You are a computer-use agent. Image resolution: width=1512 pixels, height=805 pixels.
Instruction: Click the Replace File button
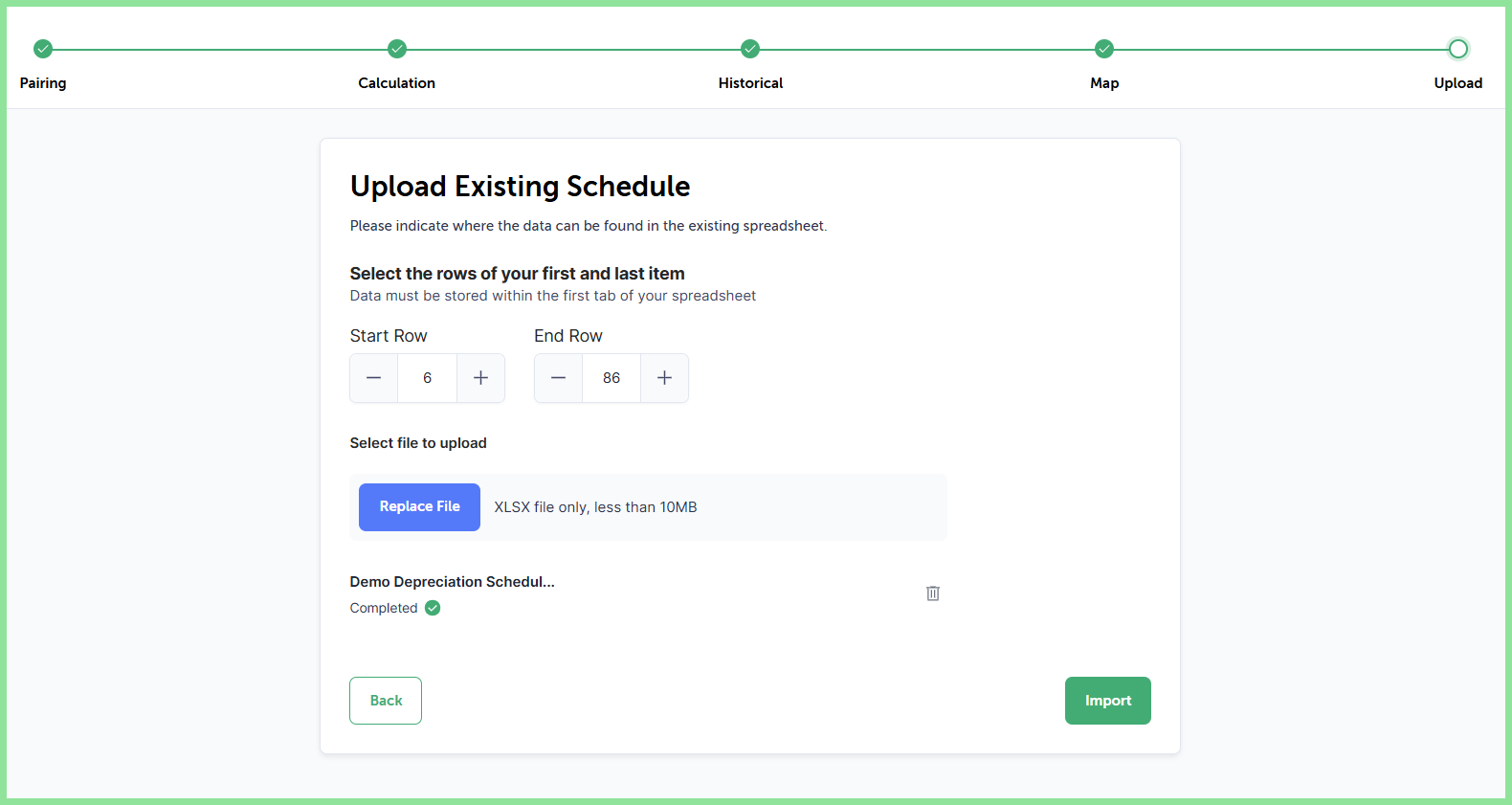419,507
